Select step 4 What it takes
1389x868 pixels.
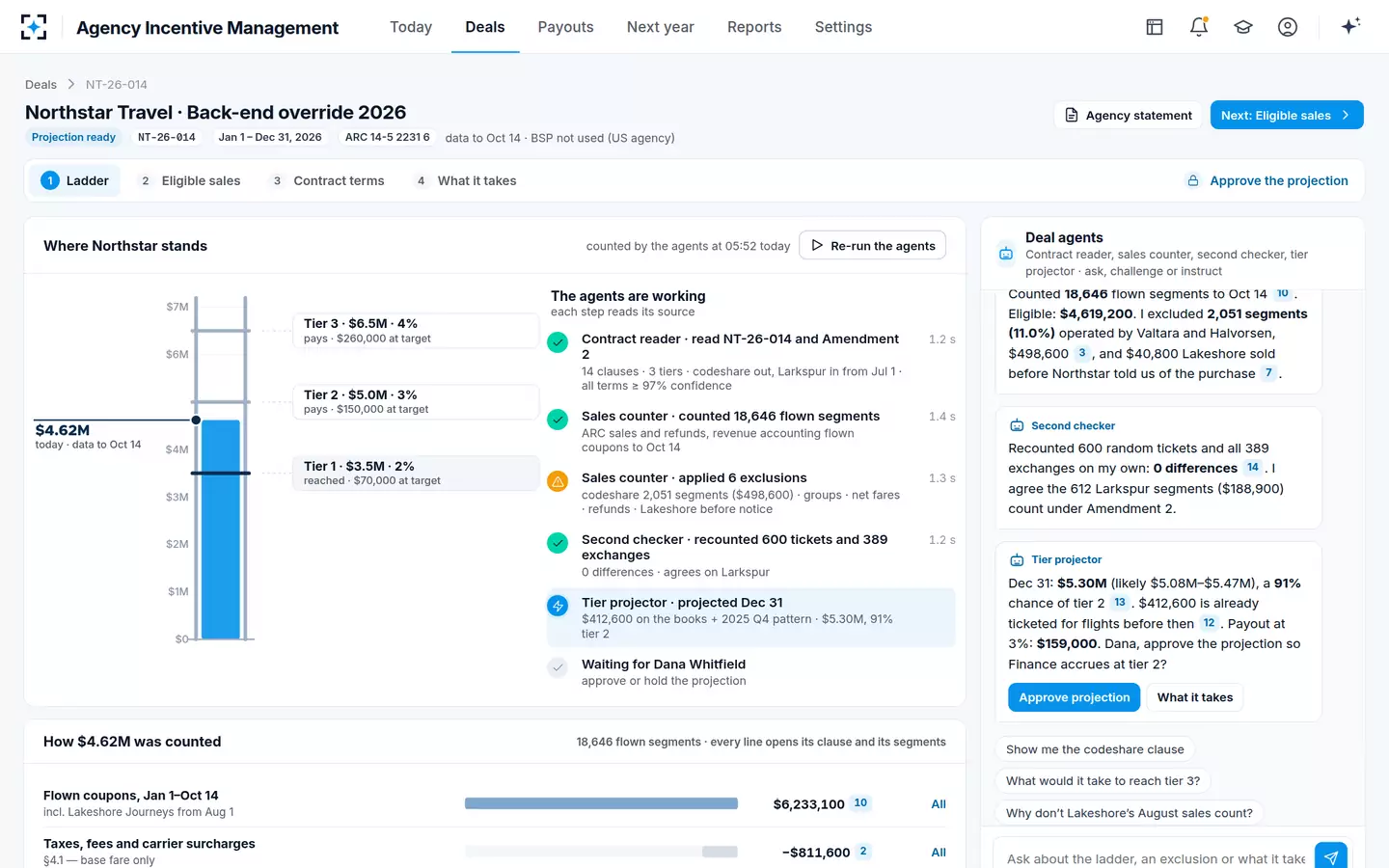point(467,180)
